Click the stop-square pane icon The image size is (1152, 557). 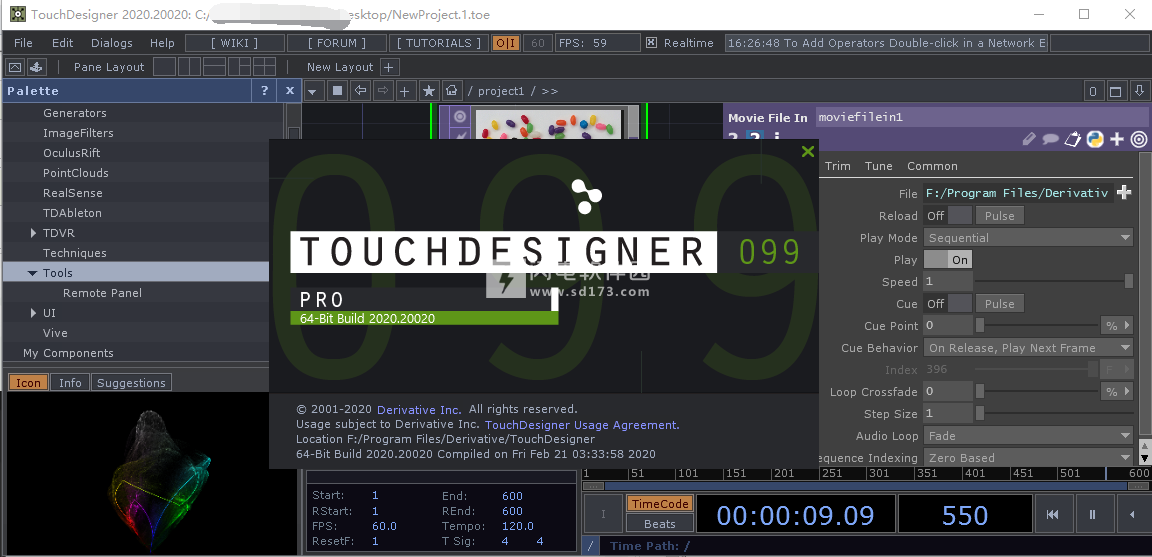[337, 91]
